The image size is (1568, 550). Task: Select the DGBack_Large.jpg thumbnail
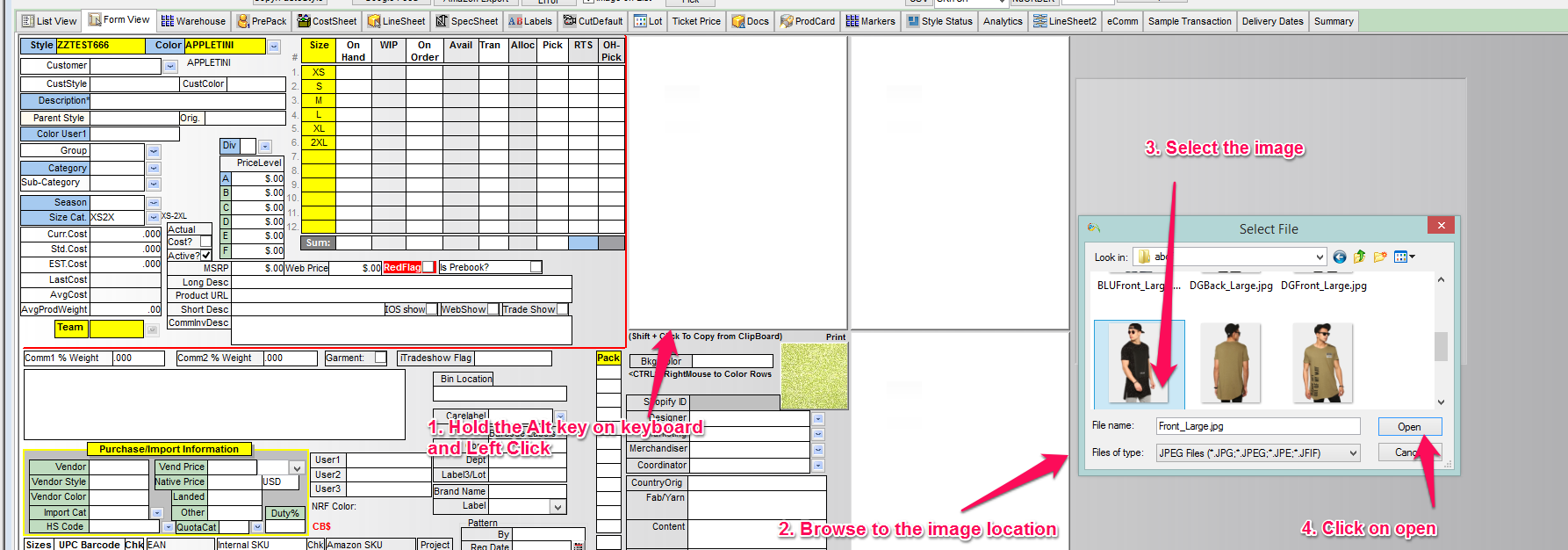point(1230,362)
